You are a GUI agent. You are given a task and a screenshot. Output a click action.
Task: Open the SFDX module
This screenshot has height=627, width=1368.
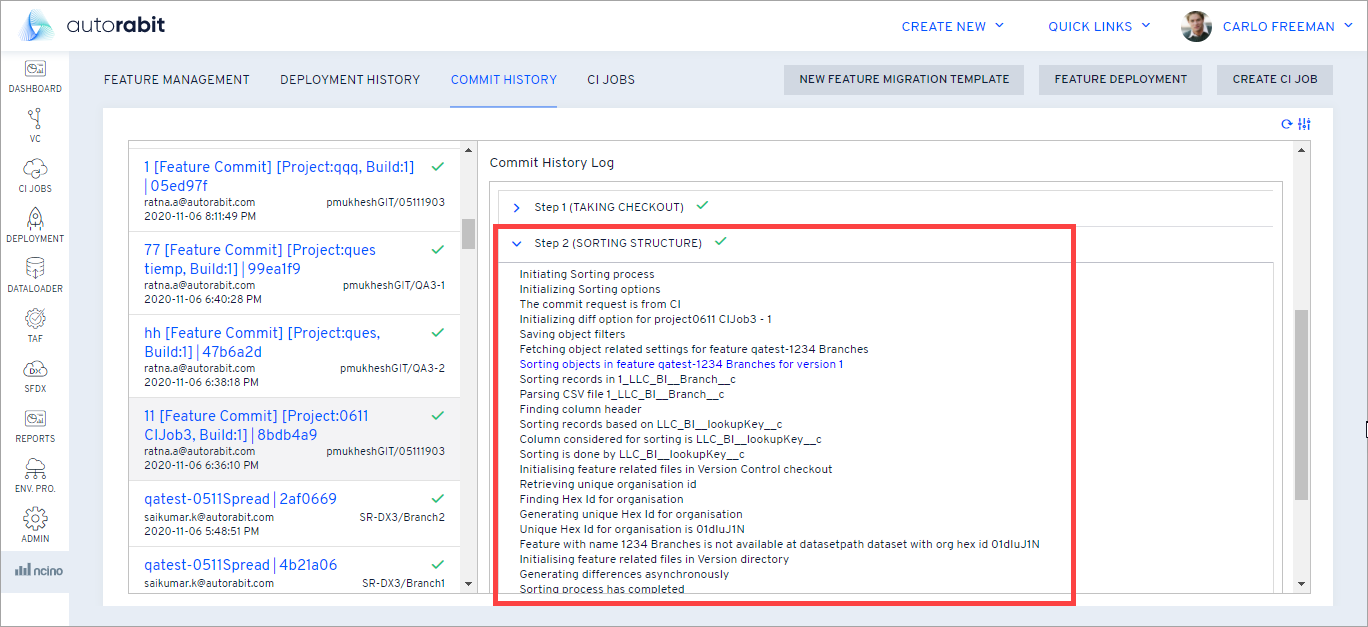[35, 372]
